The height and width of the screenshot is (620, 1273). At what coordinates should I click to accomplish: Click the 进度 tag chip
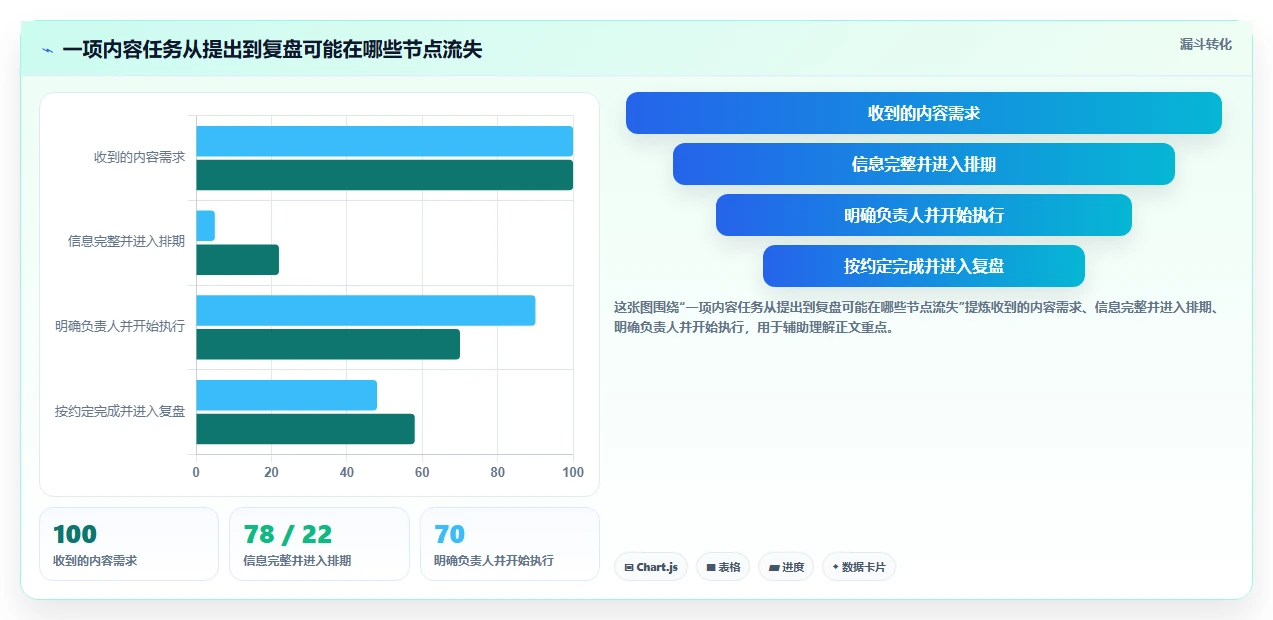click(786, 567)
